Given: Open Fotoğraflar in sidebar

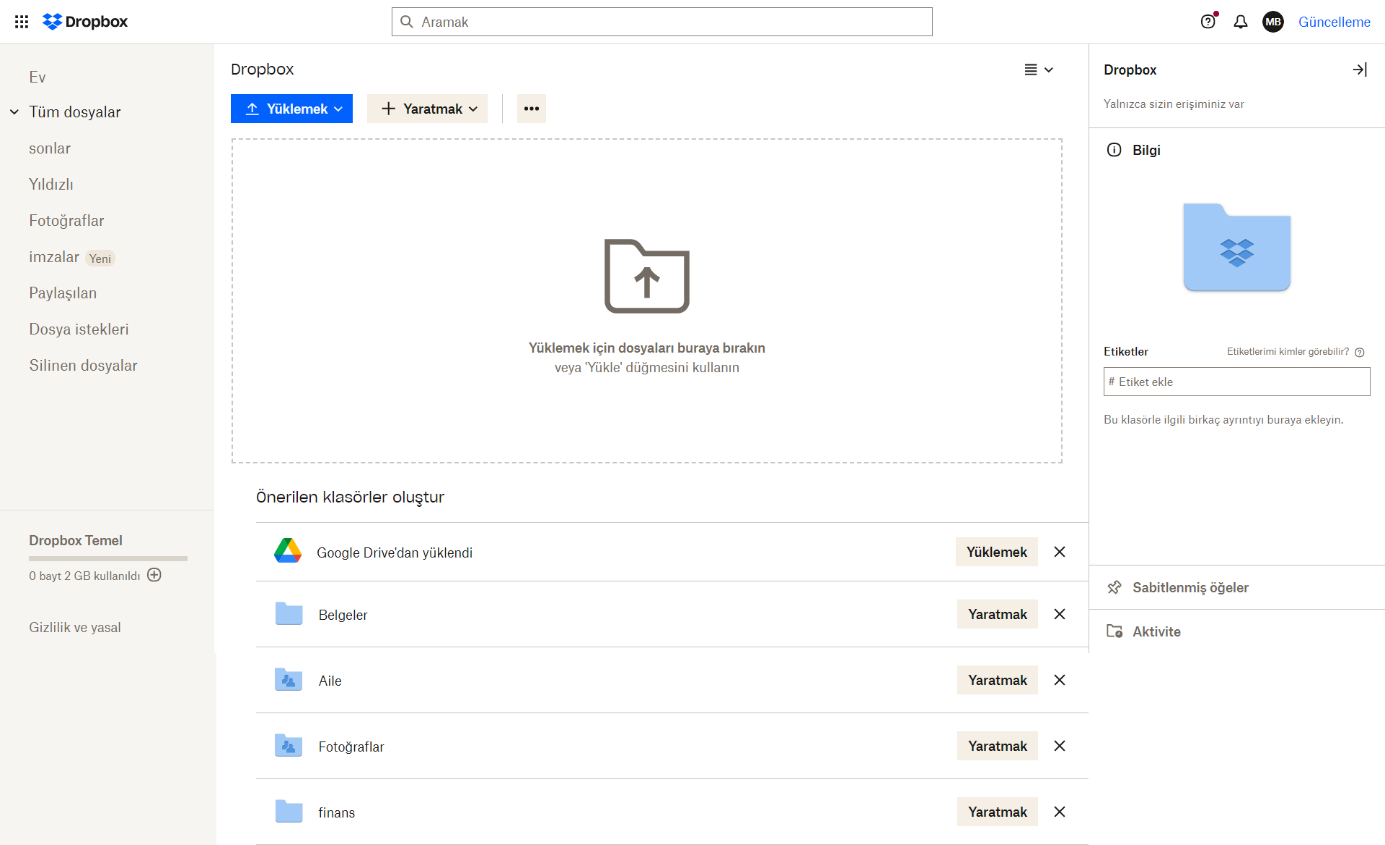Looking at the screenshot, I should [67, 221].
